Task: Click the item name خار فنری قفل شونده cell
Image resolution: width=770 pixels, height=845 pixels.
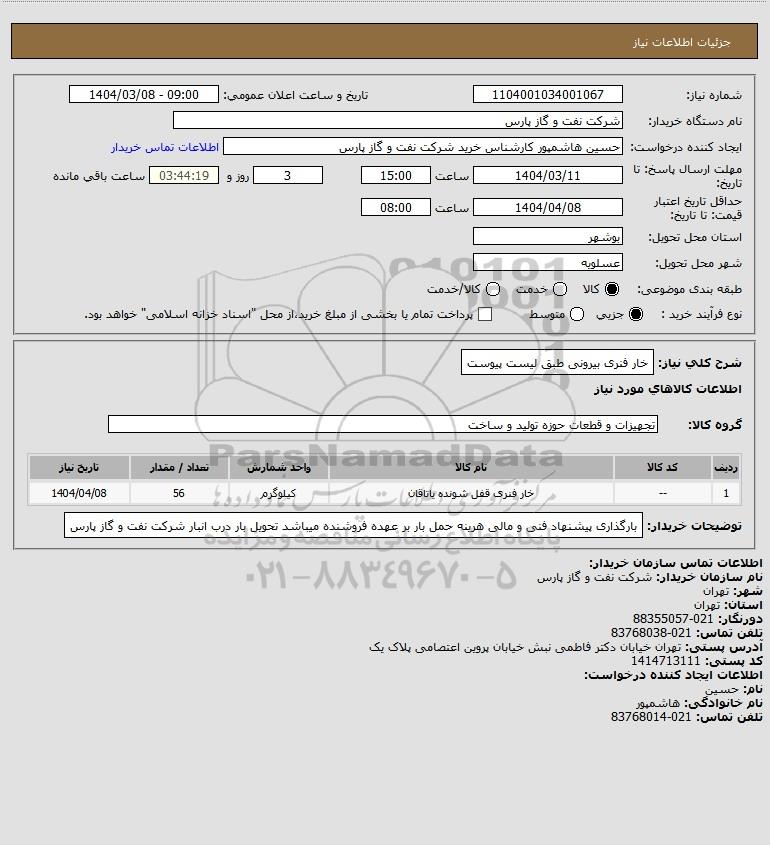Action: click(471, 493)
